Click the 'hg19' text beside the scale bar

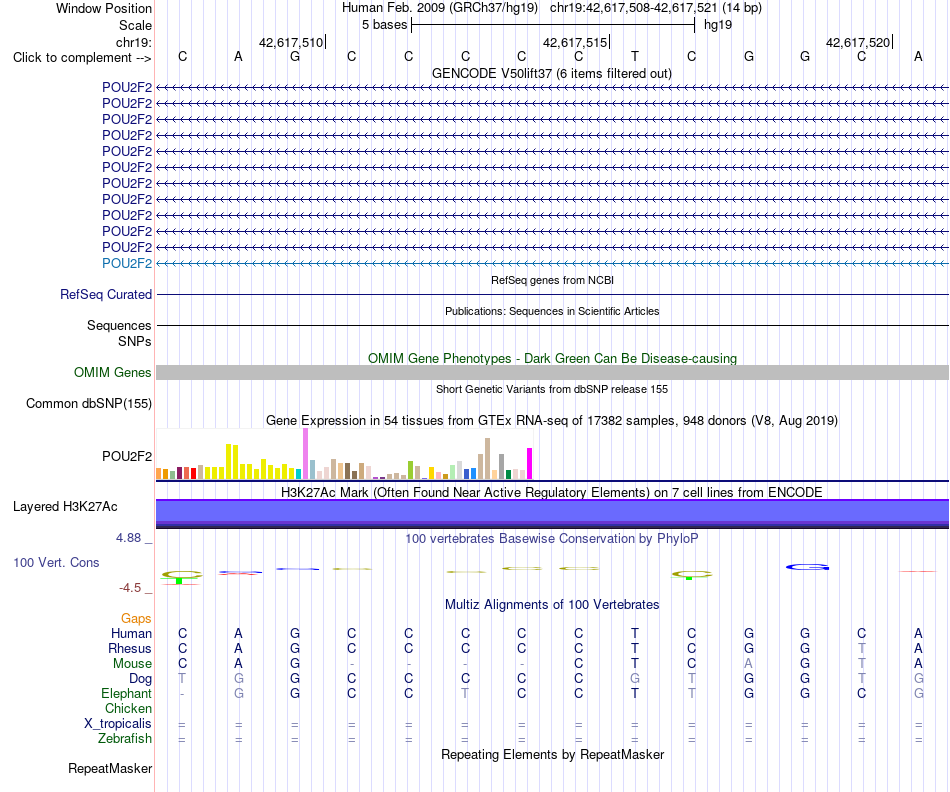tap(718, 25)
